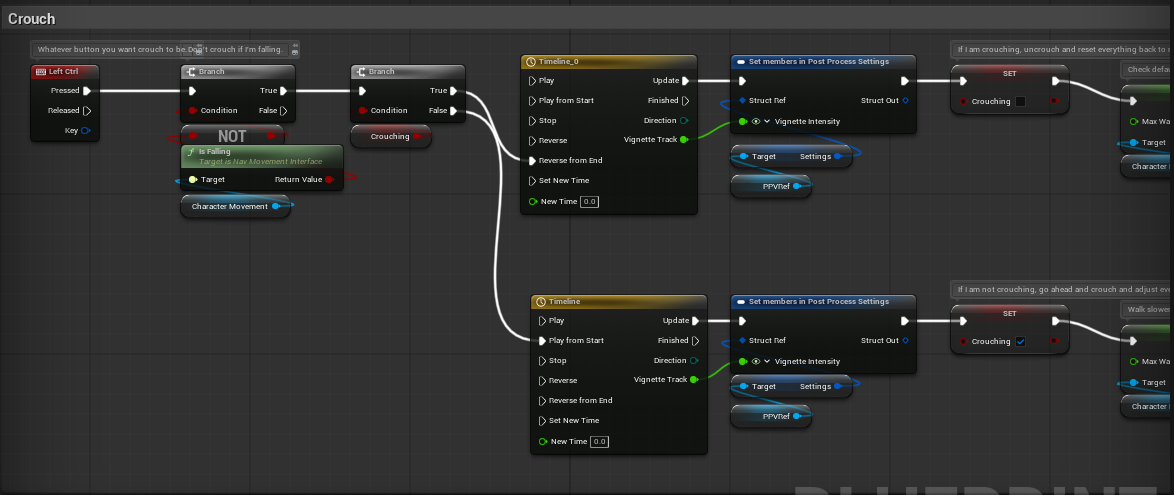Toggle eye icon beside lower Vignette Intensity

(755, 361)
